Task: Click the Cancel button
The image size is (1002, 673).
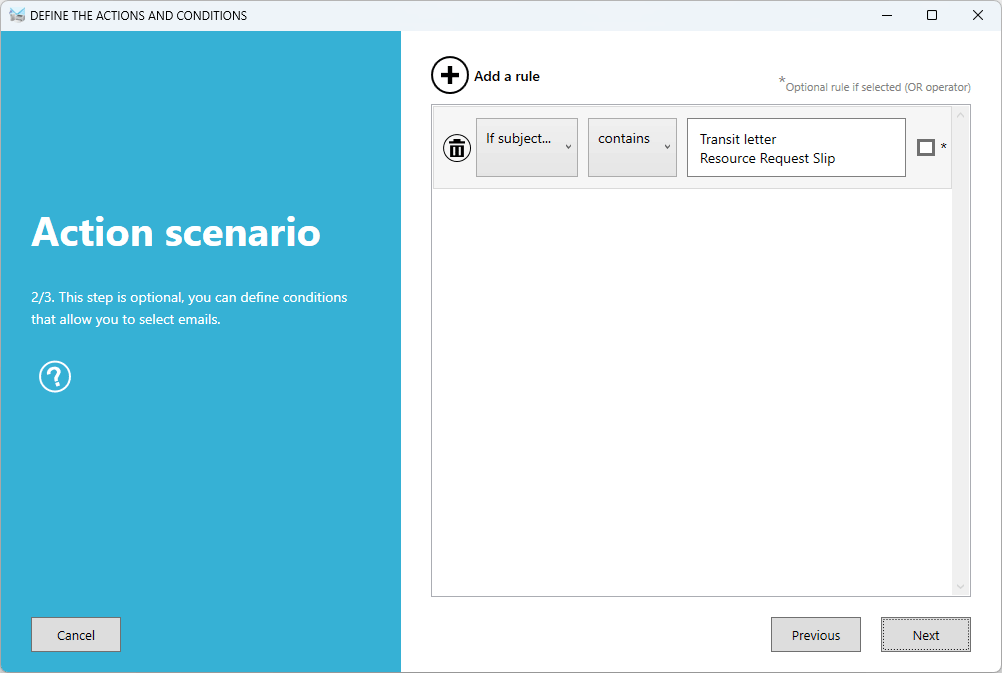Action: click(76, 635)
